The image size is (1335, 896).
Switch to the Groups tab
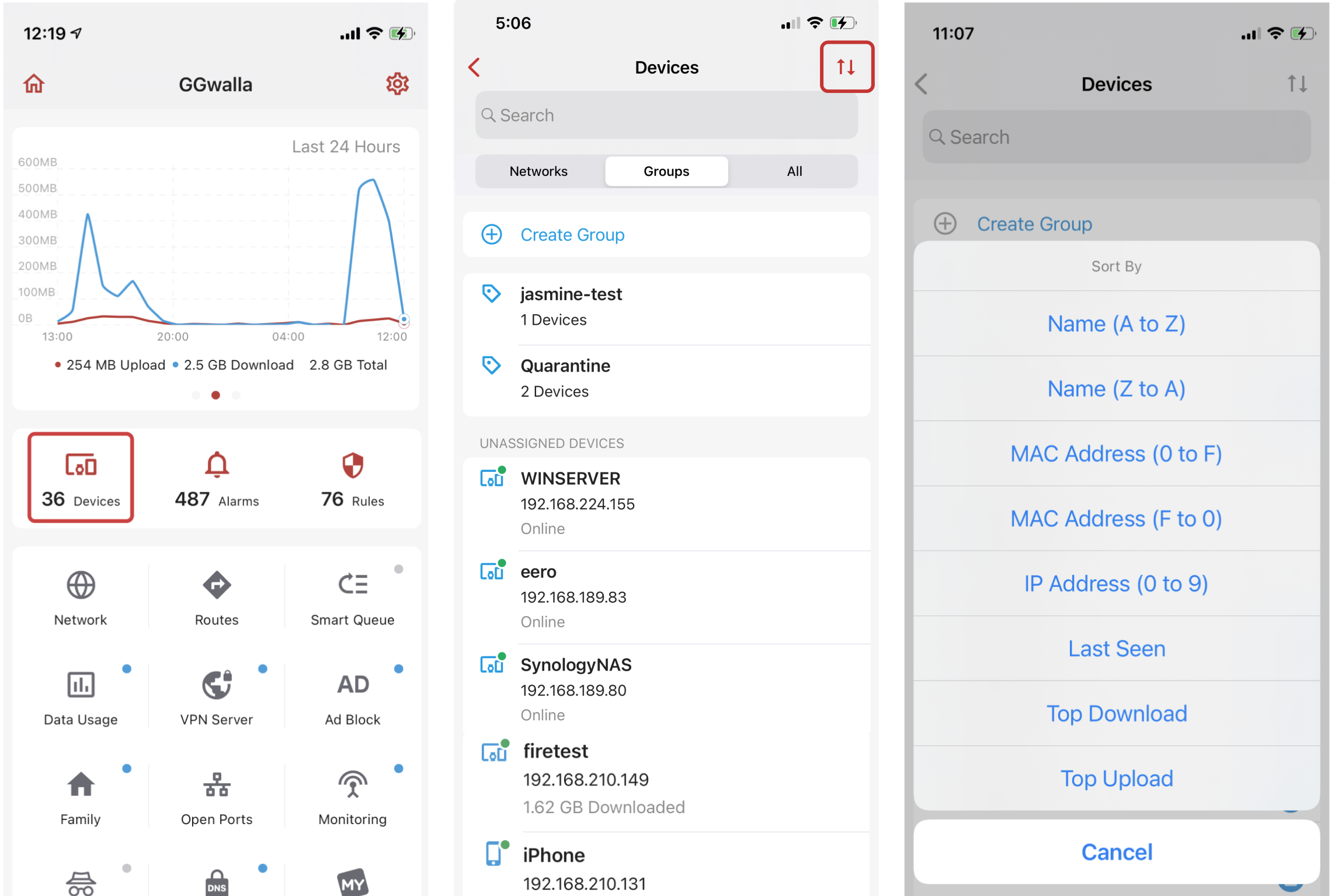(x=666, y=171)
